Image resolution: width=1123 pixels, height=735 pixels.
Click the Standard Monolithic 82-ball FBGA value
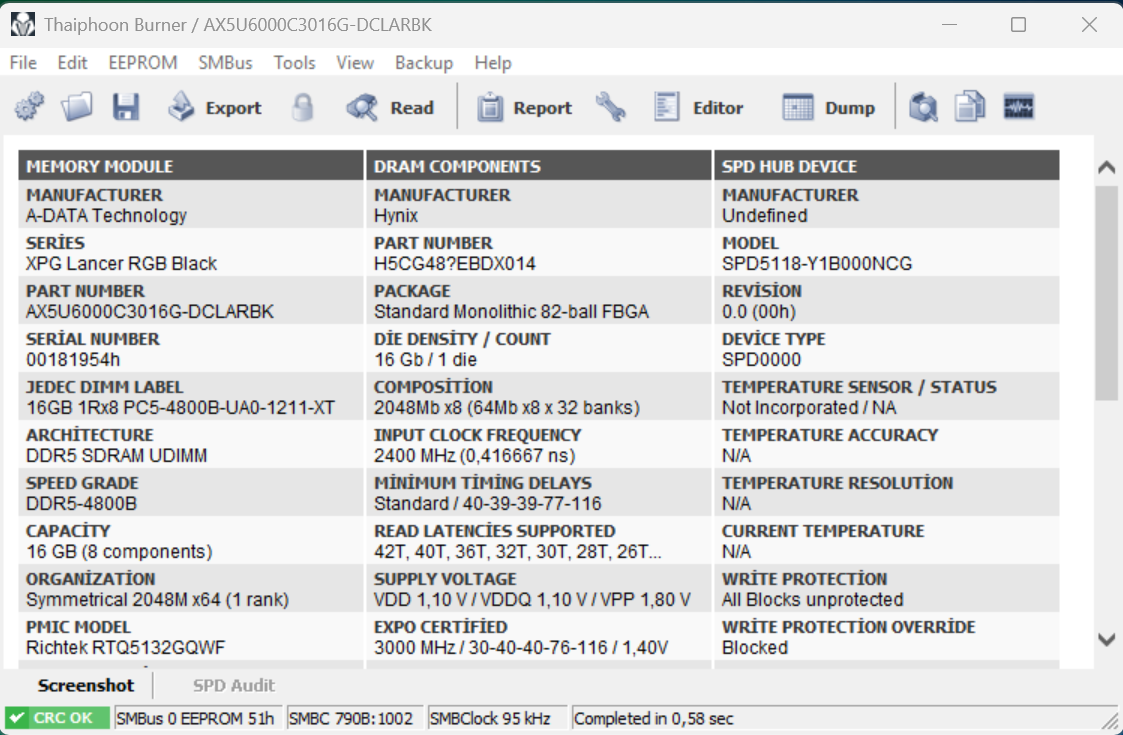(x=511, y=312)
